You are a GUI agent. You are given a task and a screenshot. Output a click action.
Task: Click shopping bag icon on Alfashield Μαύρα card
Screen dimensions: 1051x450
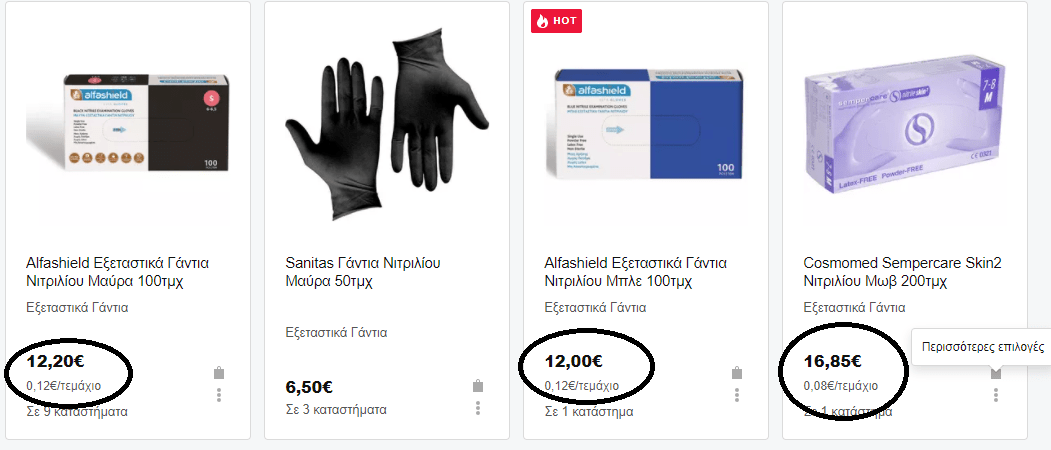(219, 373)
